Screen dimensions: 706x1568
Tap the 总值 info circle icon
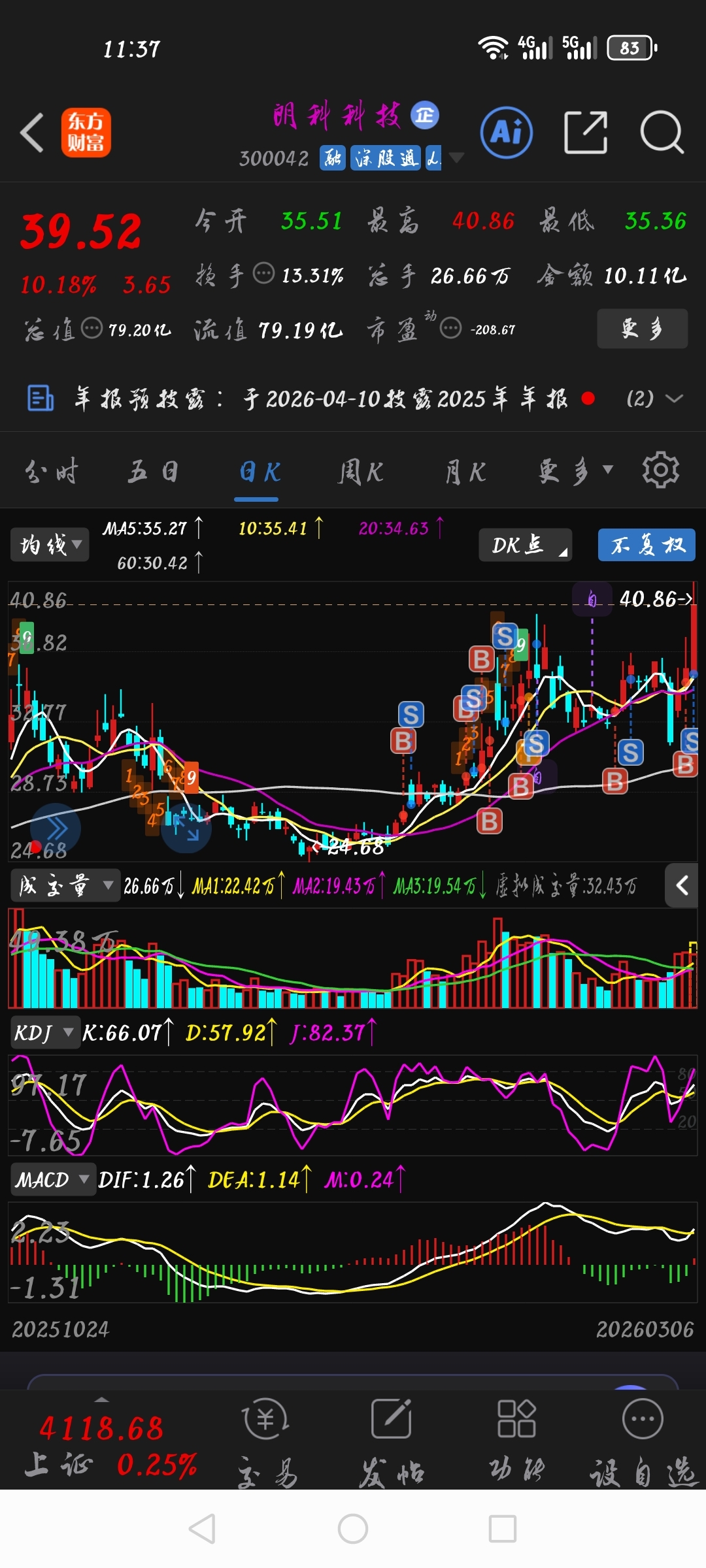[92, 328]
